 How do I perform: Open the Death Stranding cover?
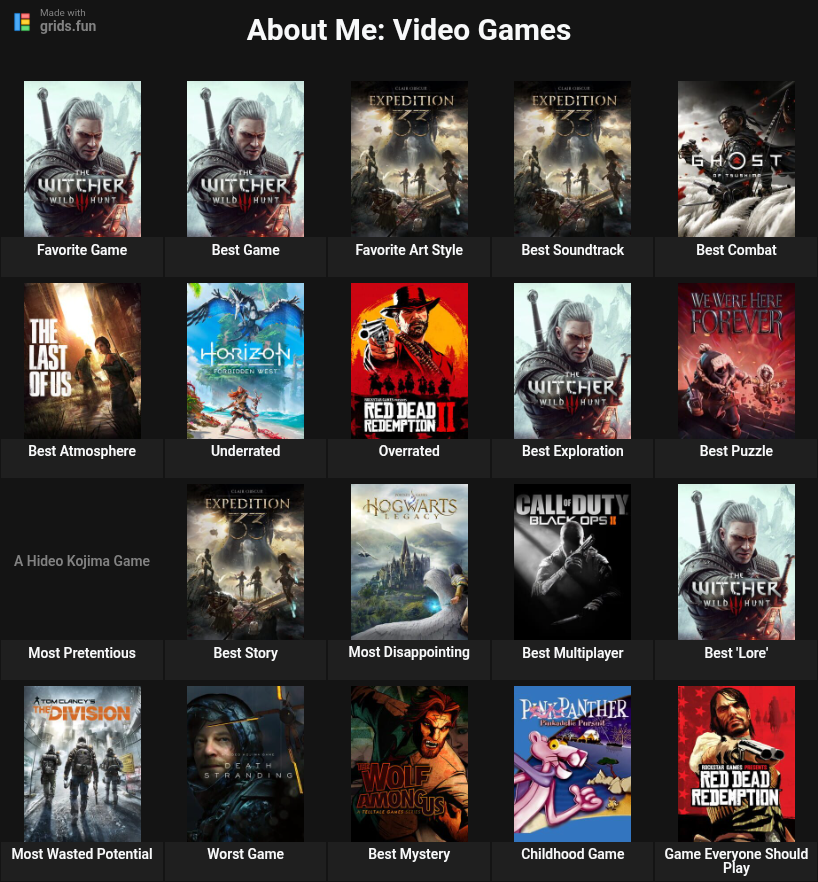tap(245, 764)
